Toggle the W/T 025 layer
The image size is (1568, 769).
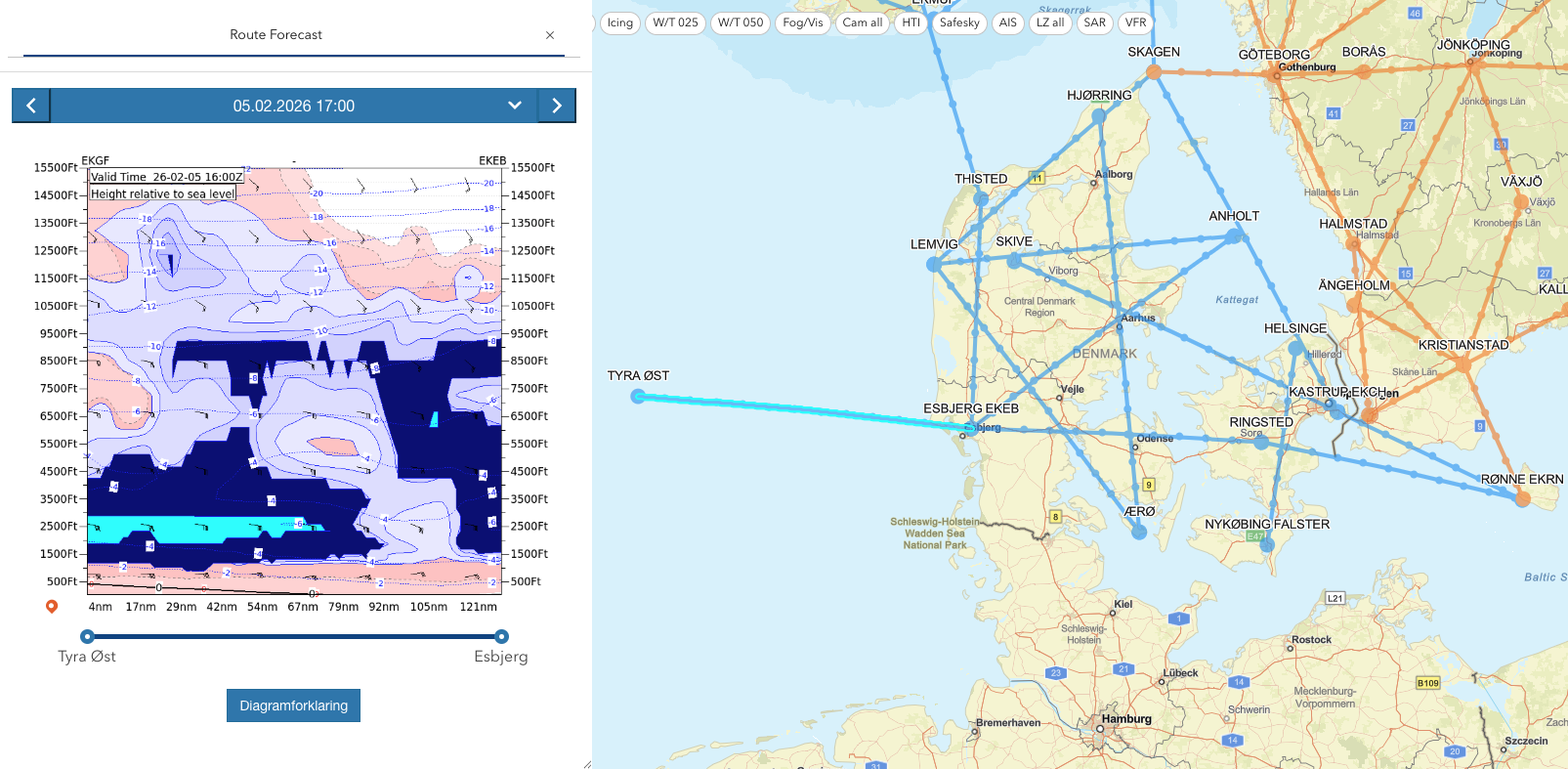pos(676,22)
